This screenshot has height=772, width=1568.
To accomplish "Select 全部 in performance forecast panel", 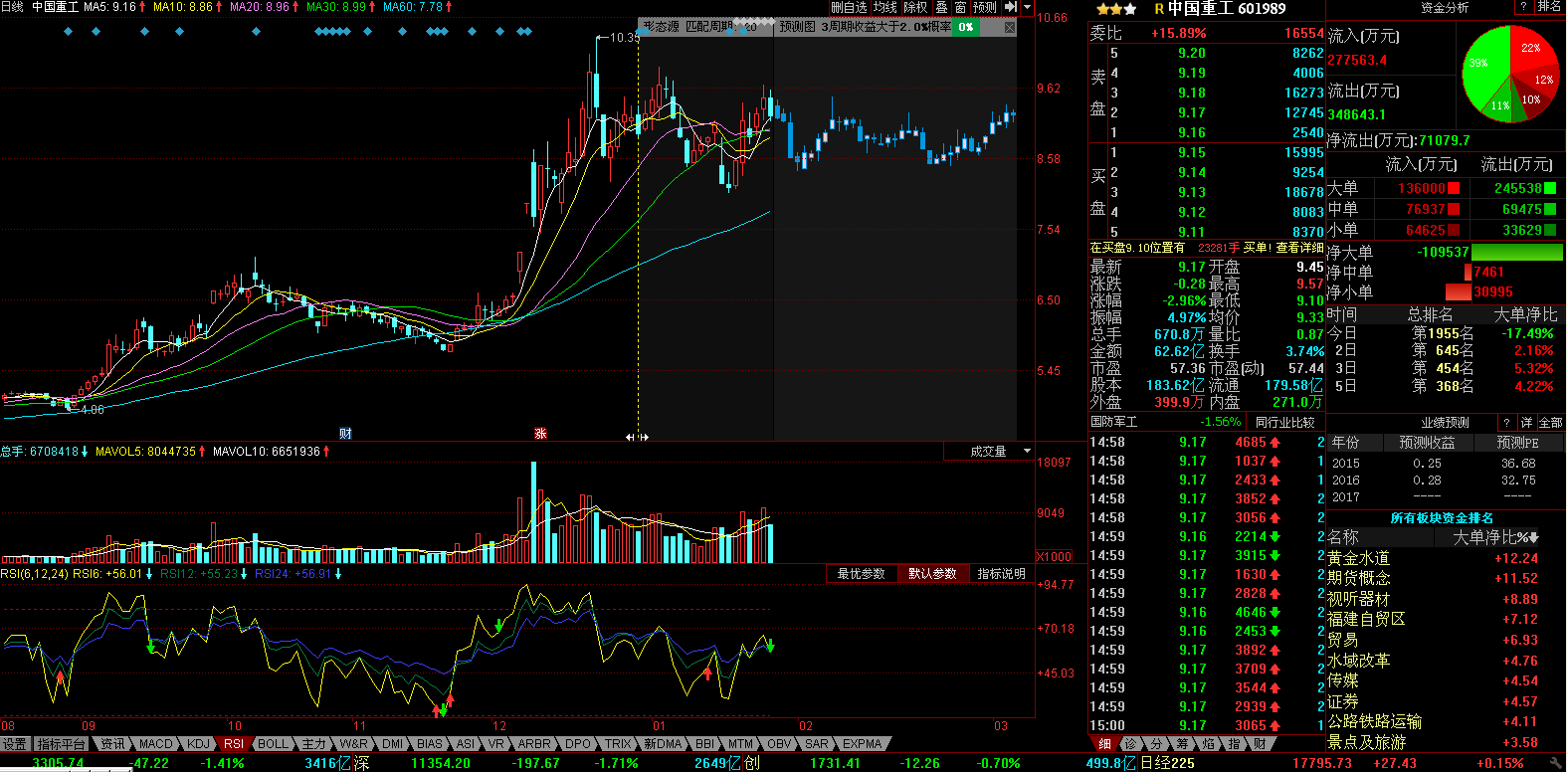I will pyautogui.click(x=1550, y=423).
